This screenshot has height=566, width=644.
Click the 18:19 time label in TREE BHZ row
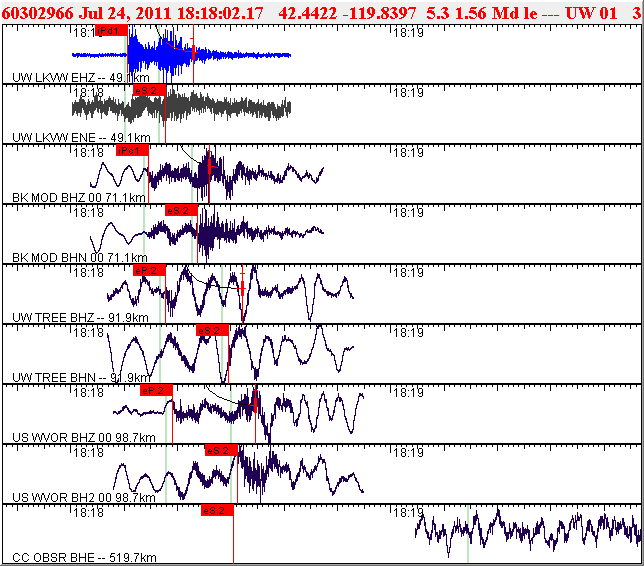(x=408, y=272)
